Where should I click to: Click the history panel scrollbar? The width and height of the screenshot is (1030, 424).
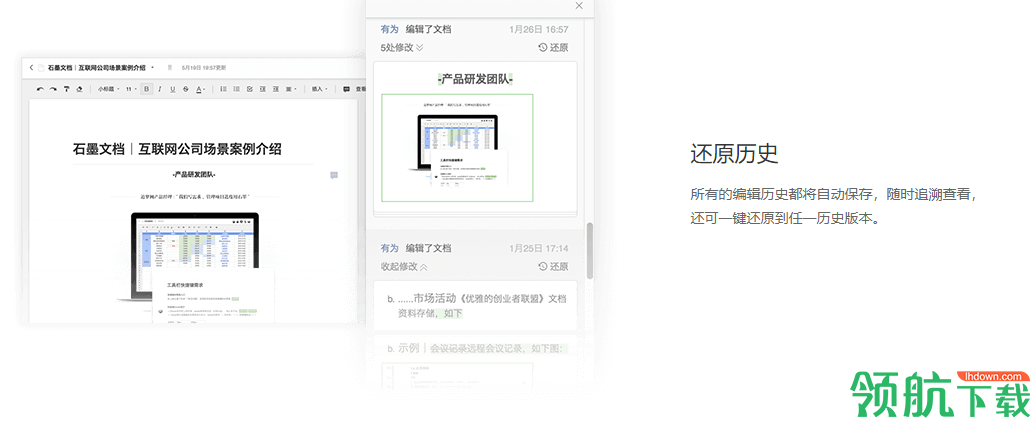[590, 250]
